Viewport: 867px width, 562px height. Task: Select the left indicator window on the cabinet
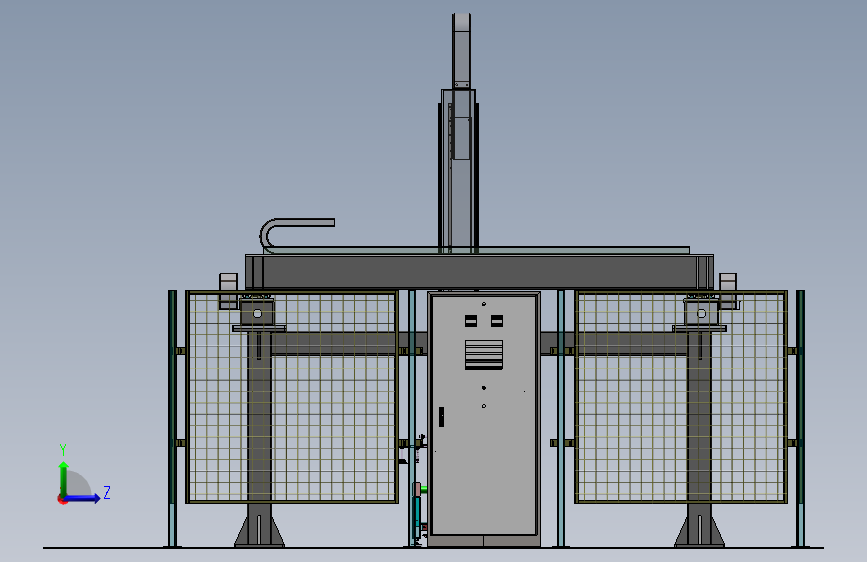click(x=471, y=321)
